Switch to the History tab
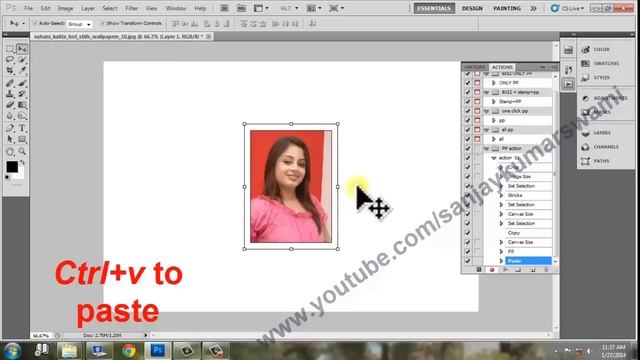This screenshot has width=640, height=360. (475, 67)
